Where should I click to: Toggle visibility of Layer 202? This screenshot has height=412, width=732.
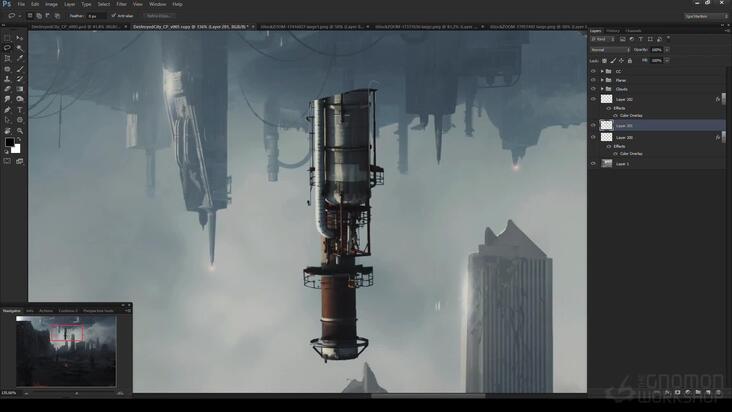click(593, 99)
